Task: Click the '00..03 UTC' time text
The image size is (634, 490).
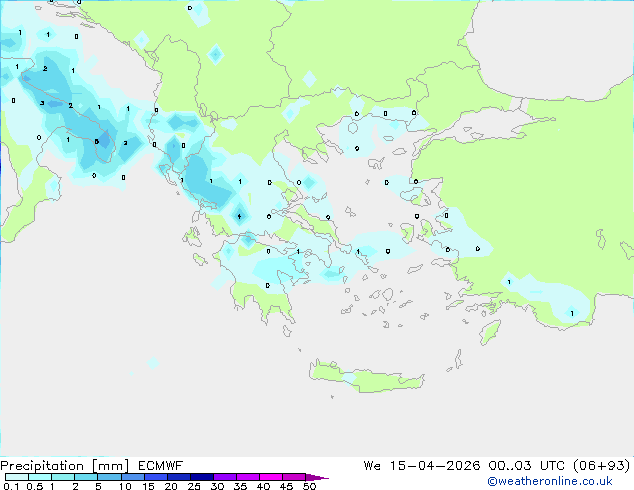Action: [526, 466]
